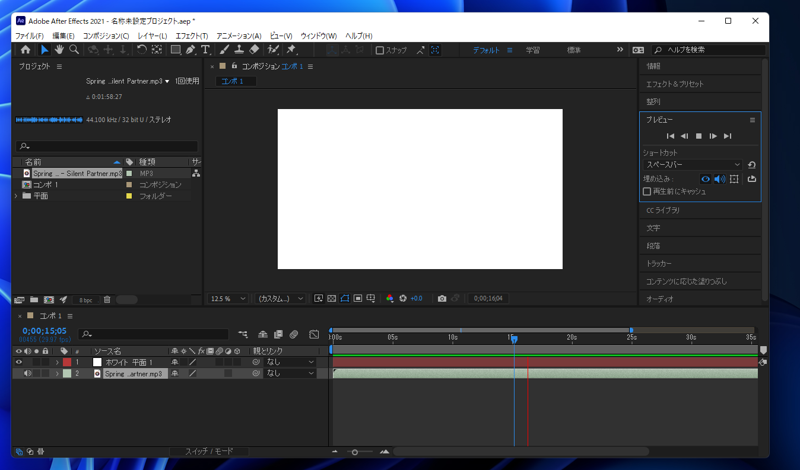
Task: Mute audio of Spring mp3 layer
Action: pos(27,374)
